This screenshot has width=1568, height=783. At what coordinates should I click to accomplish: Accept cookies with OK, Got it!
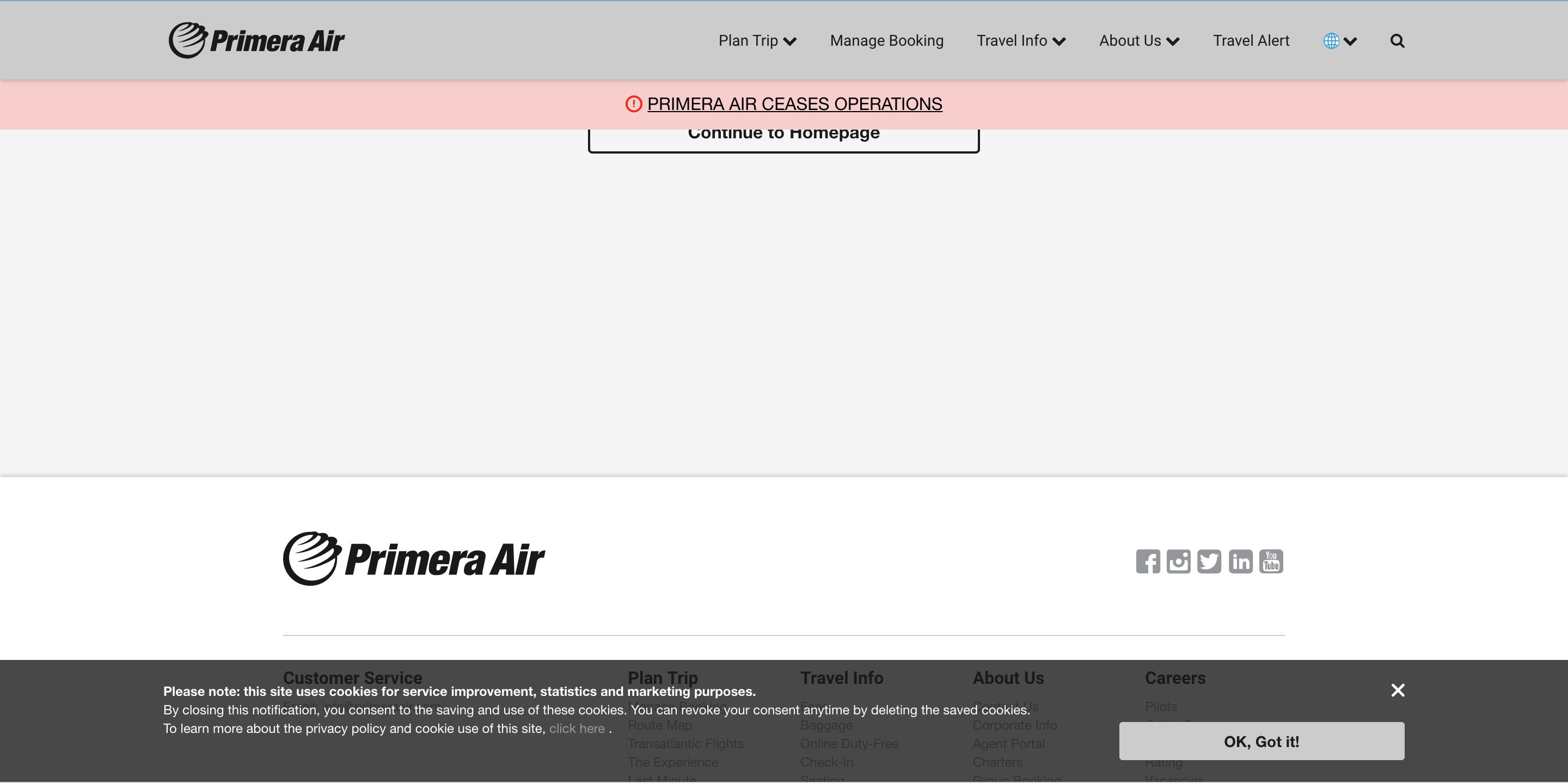tap(1261, 741)
